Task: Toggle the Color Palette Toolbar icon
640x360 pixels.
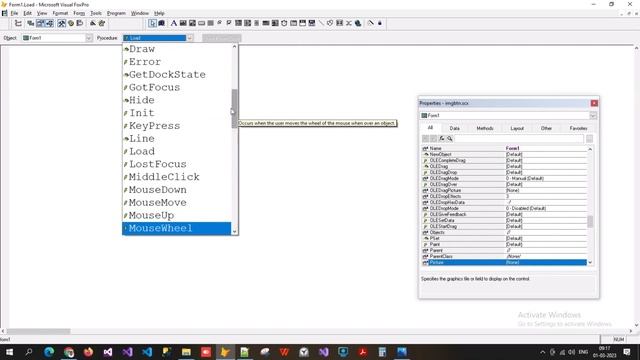Action: [x=71, y=23]
